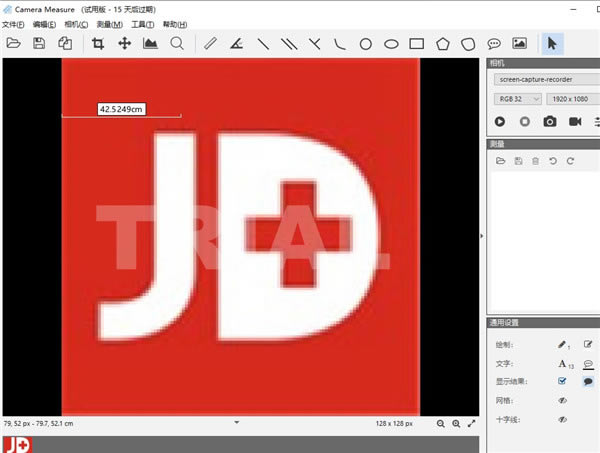This screenshot has width=600, height=453.
Task: Open the screen-capture-recorder device dropdown
Action: (x=543, y=80)
